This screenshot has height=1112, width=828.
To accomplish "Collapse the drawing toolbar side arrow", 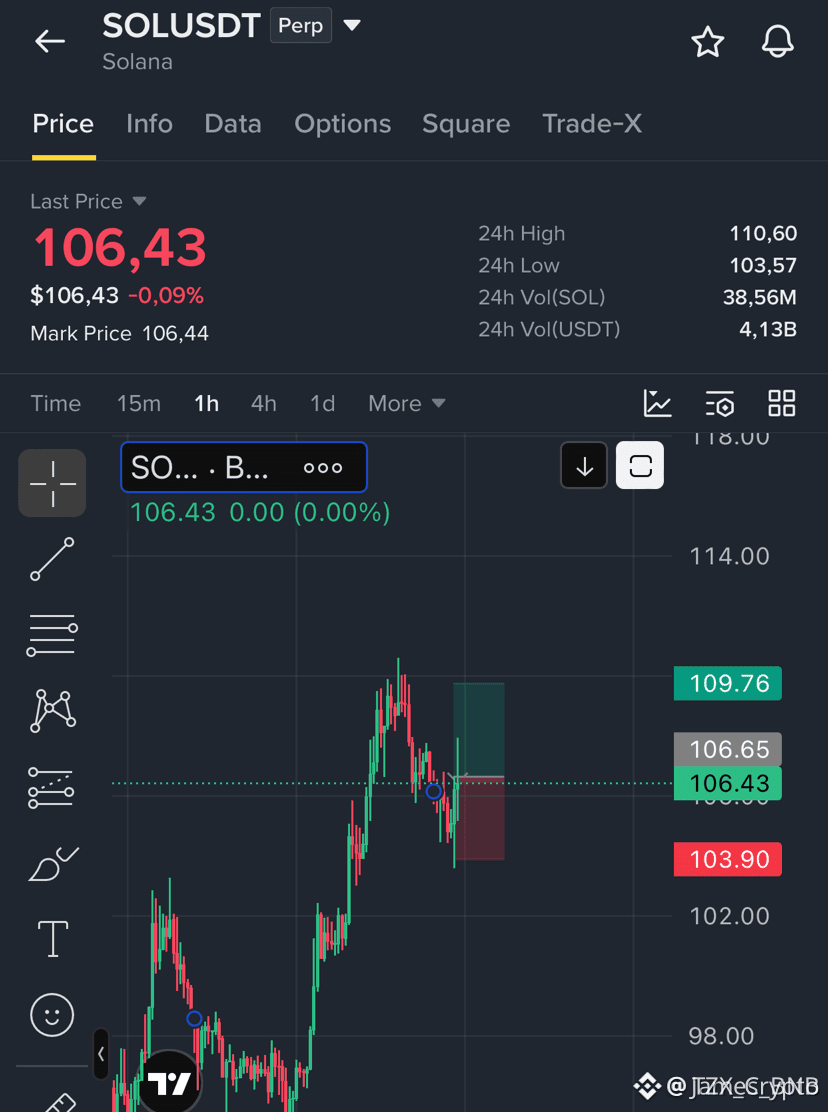I will (x=101, y=1054).
